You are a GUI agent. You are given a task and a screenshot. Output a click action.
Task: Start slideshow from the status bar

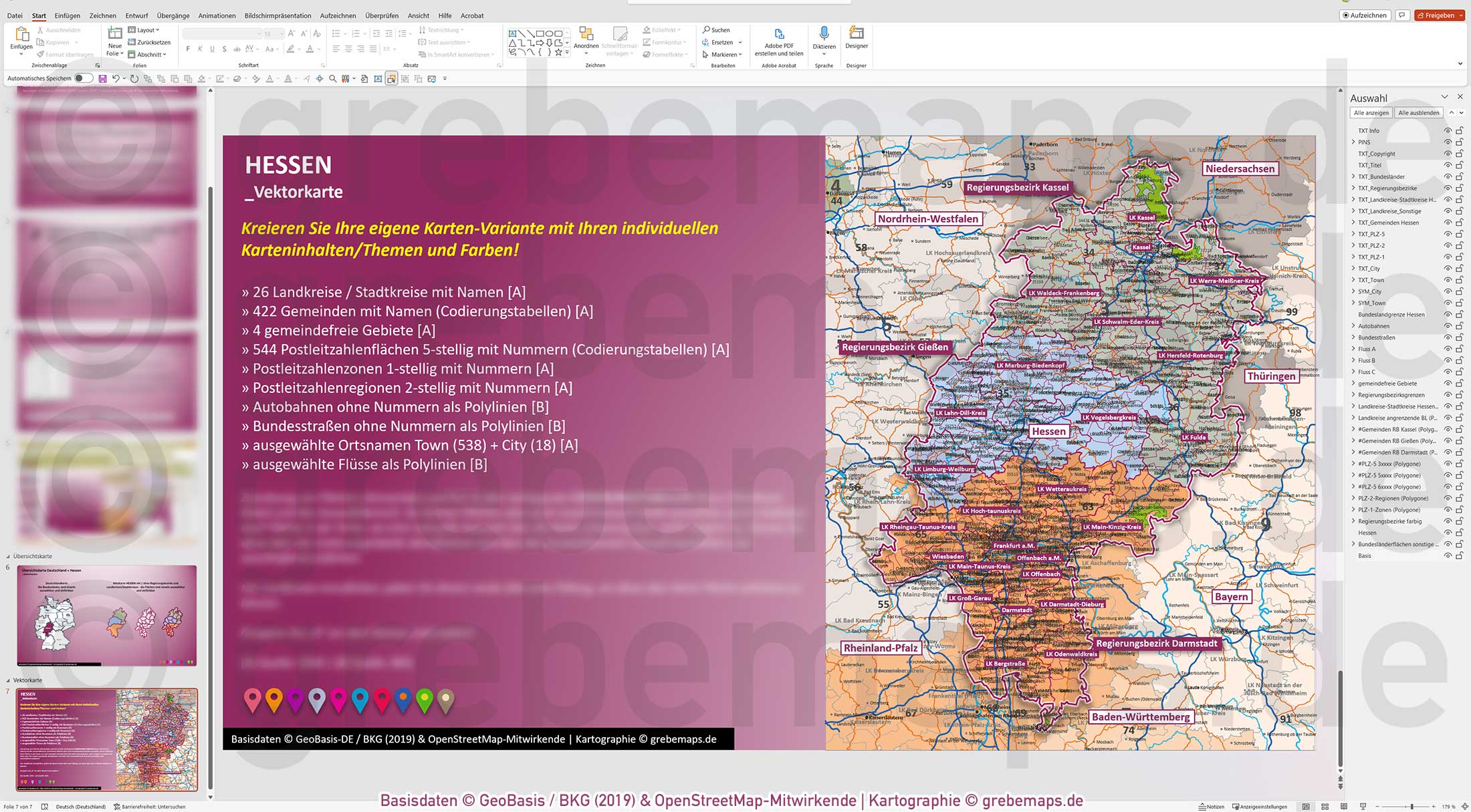click(1363, 806)
